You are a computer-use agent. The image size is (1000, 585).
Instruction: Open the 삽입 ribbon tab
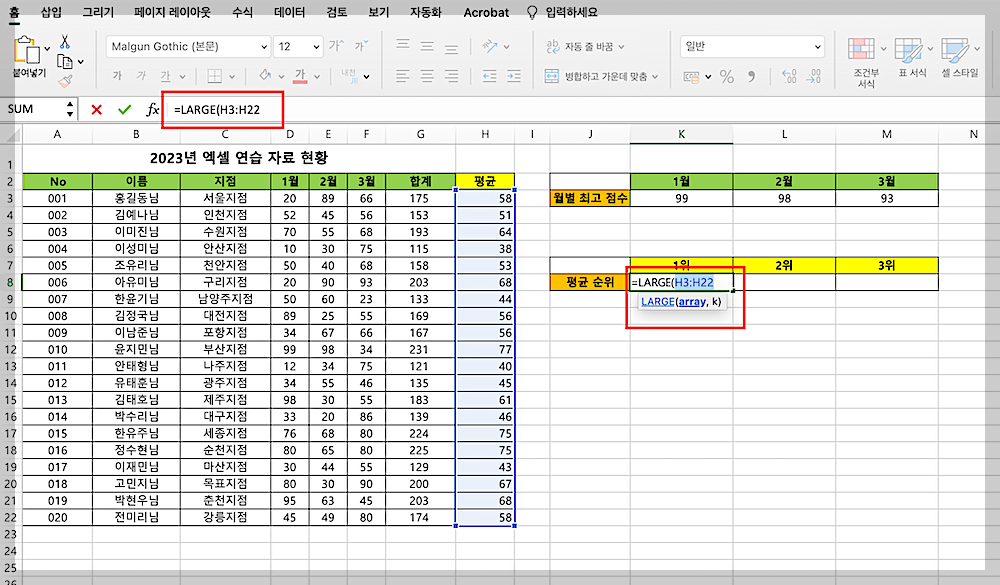pos(52,11)
